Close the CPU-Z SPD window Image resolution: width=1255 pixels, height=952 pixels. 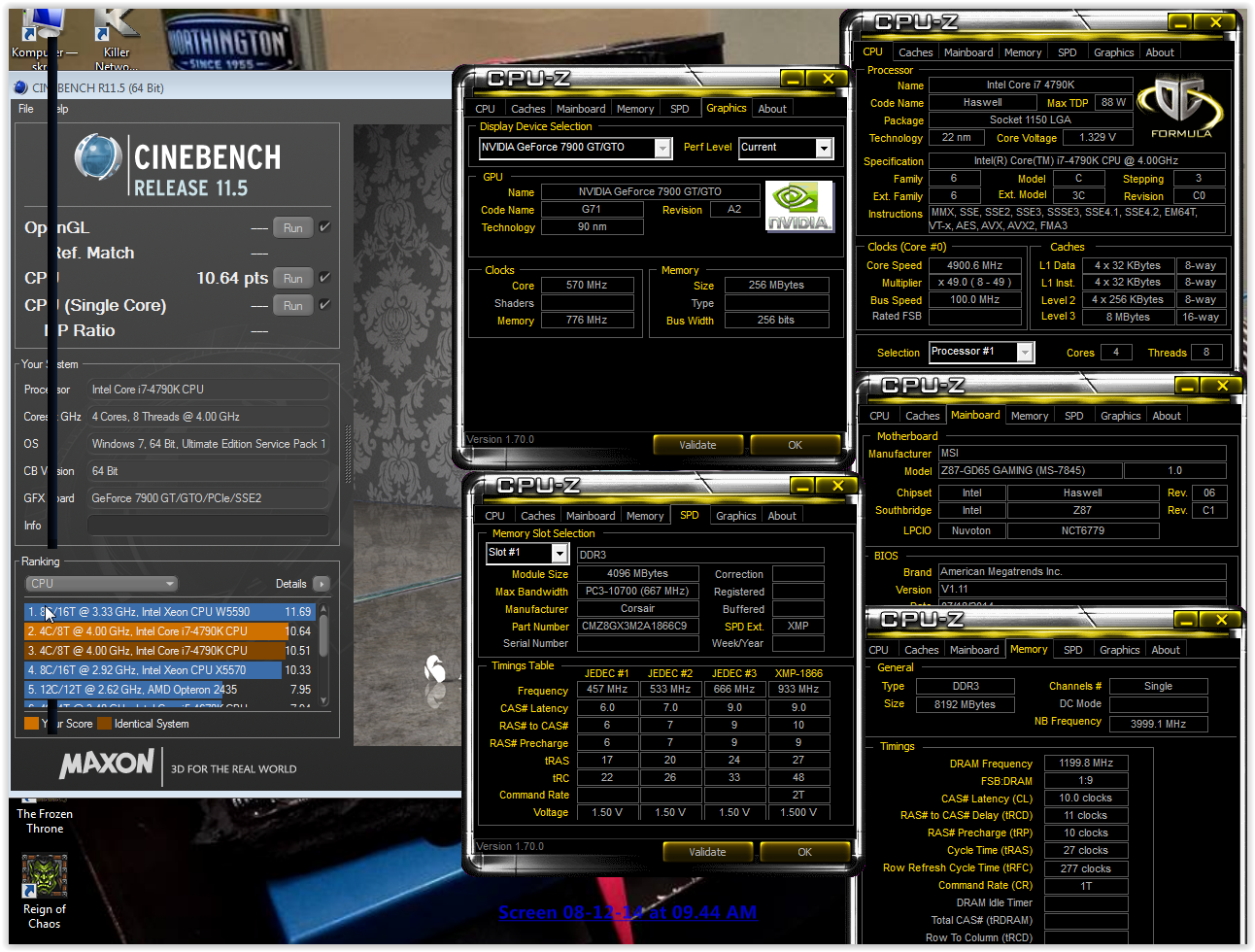[836, 486]
